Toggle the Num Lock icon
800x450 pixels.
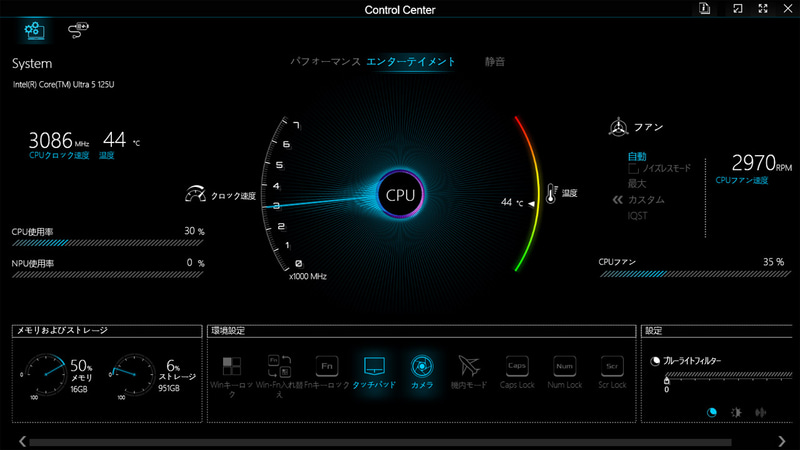(564, 366)
